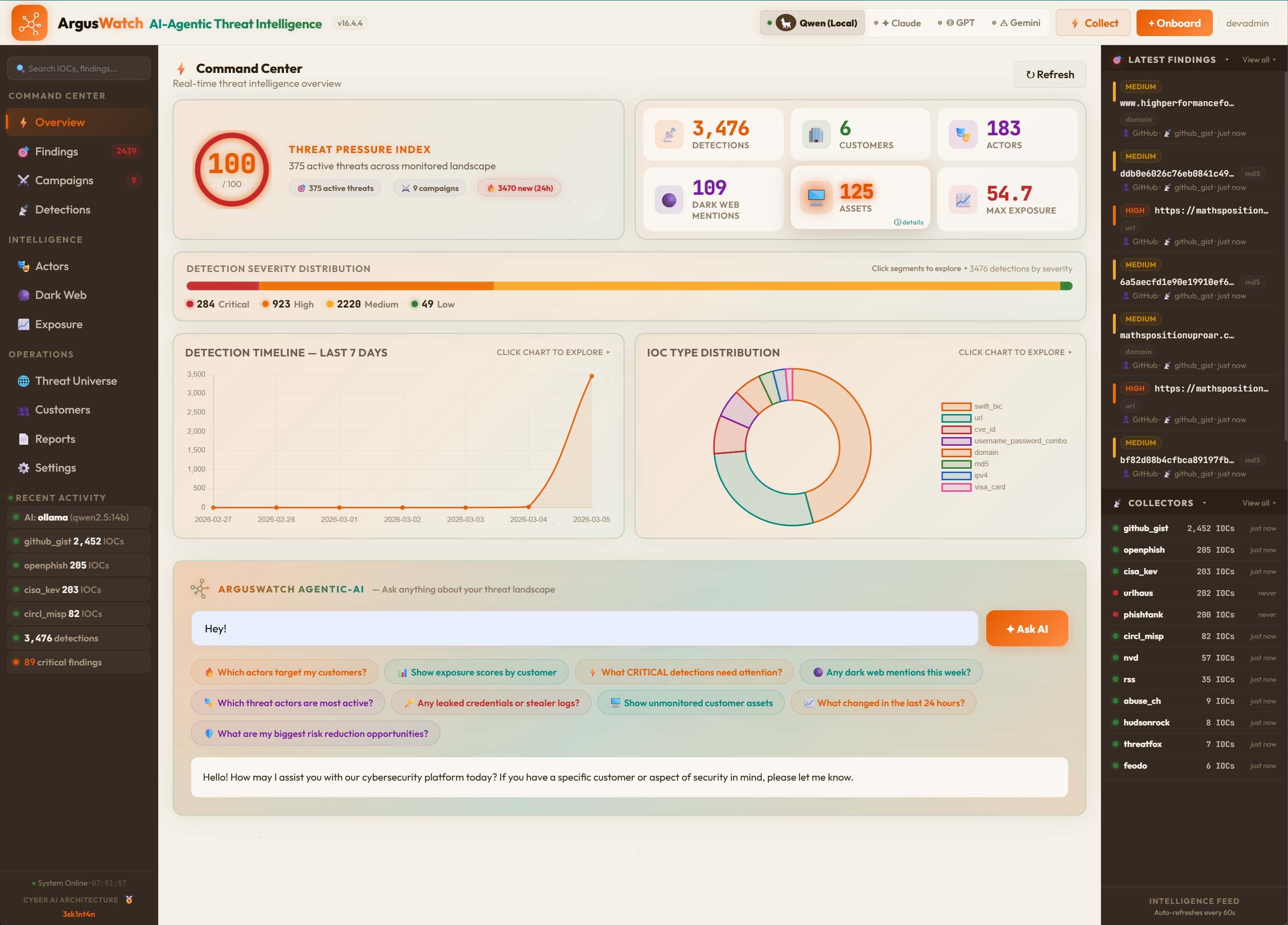Expand the 125 Assets details link
Viewport: 1288px width, 925px height.
coord(909,223)
